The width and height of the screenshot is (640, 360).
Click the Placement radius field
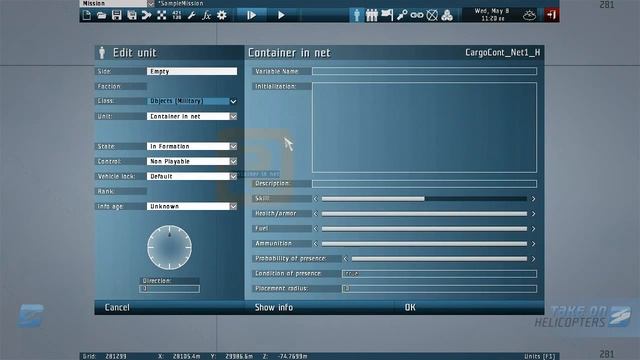point(439,289)
